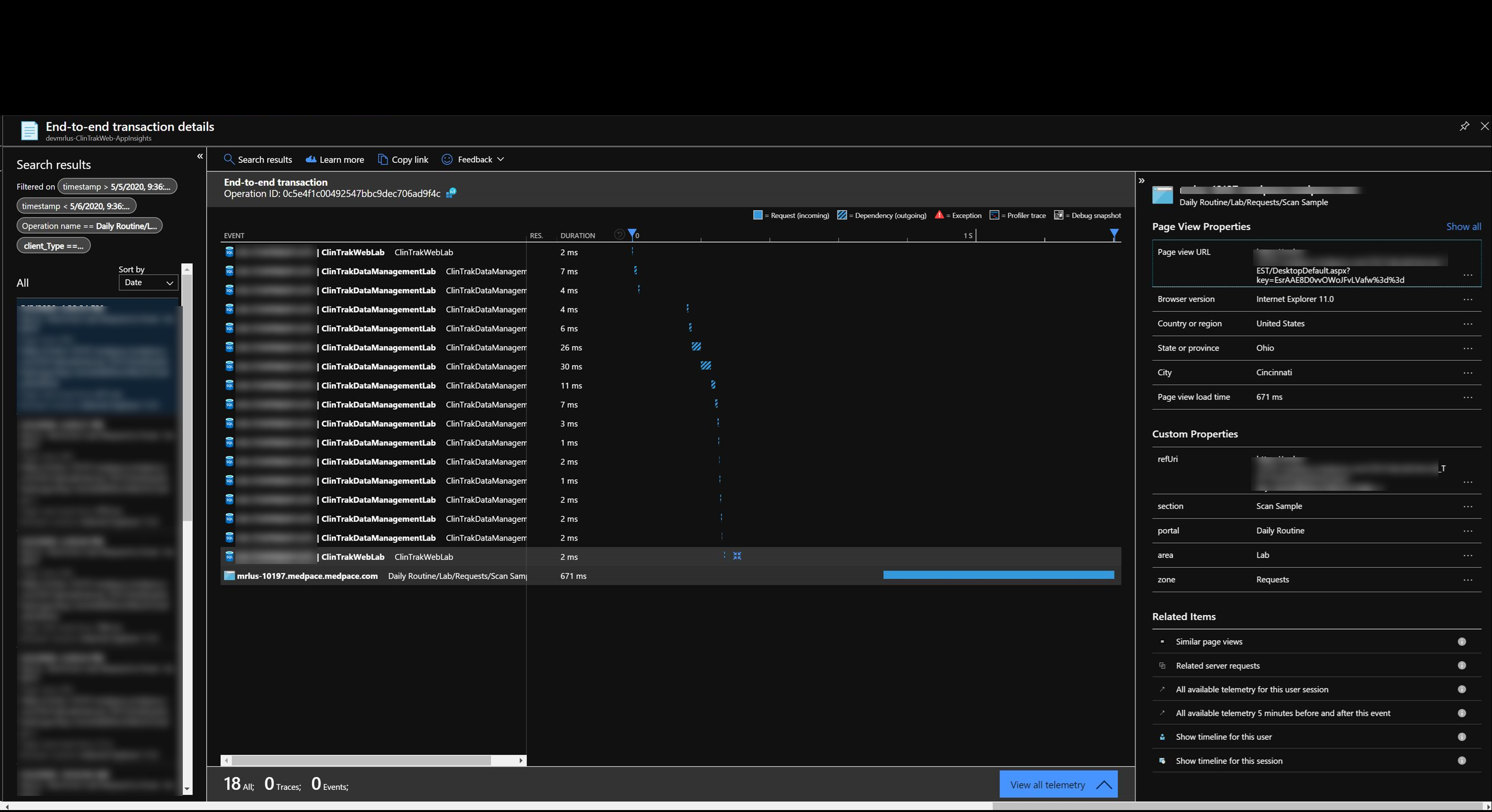Open the Sort by Date dropdown
The width and height of the screenshot is (1492, 812).
pos(148,283)
